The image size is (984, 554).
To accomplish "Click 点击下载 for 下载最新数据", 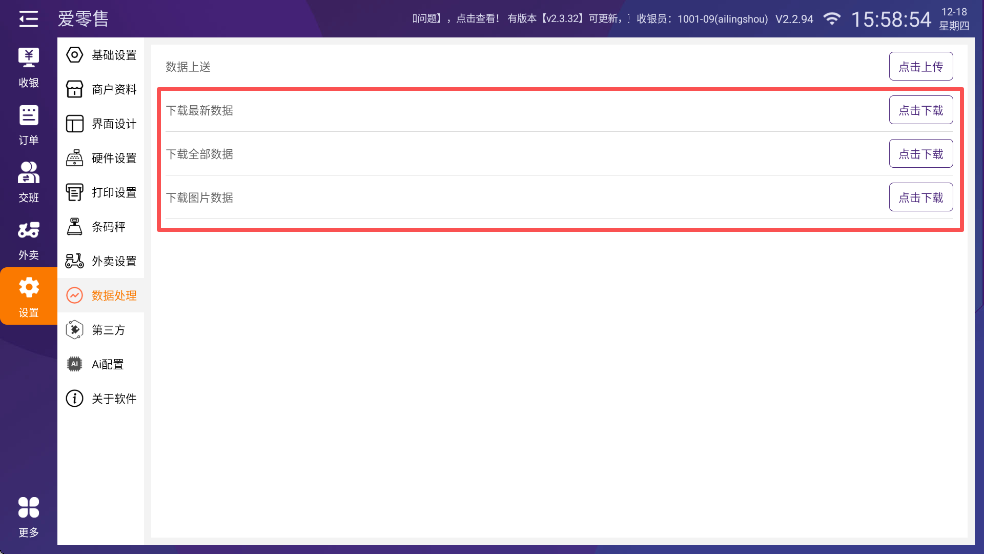I will pos(920,110).
